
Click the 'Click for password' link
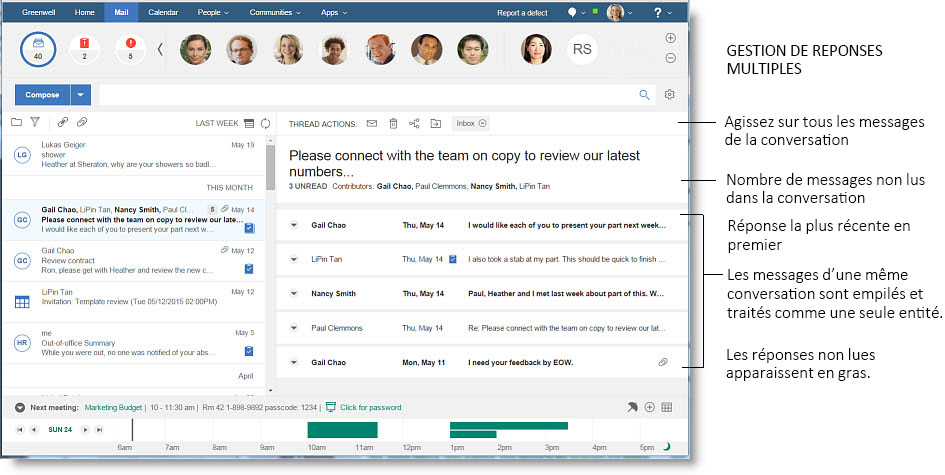pos(371,407)
